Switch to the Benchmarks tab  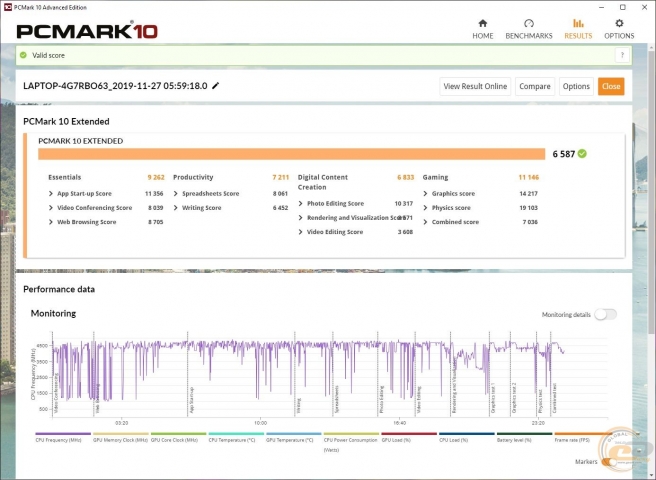tap(528, 29)
